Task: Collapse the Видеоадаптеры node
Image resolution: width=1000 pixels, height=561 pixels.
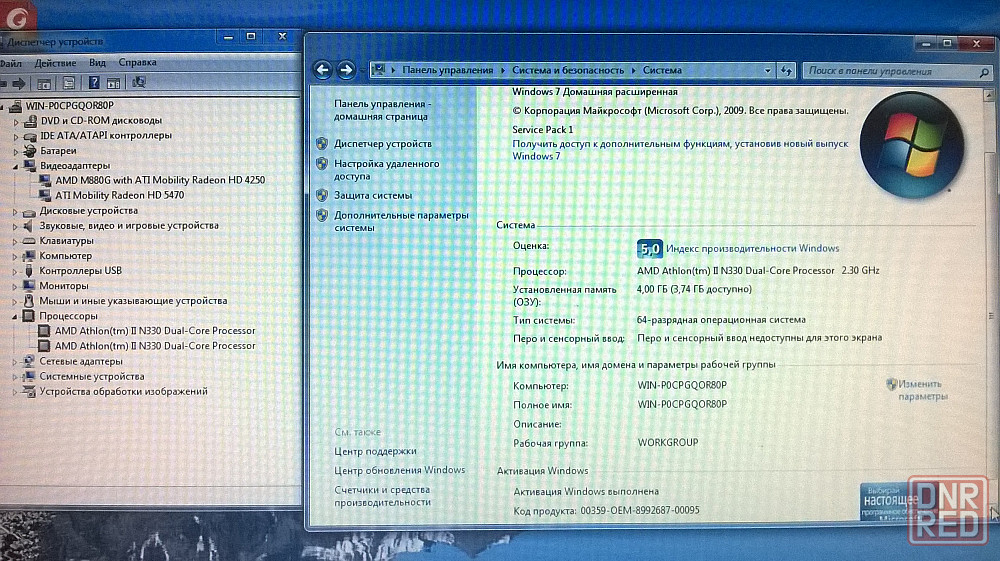Action: pos(15,166)
